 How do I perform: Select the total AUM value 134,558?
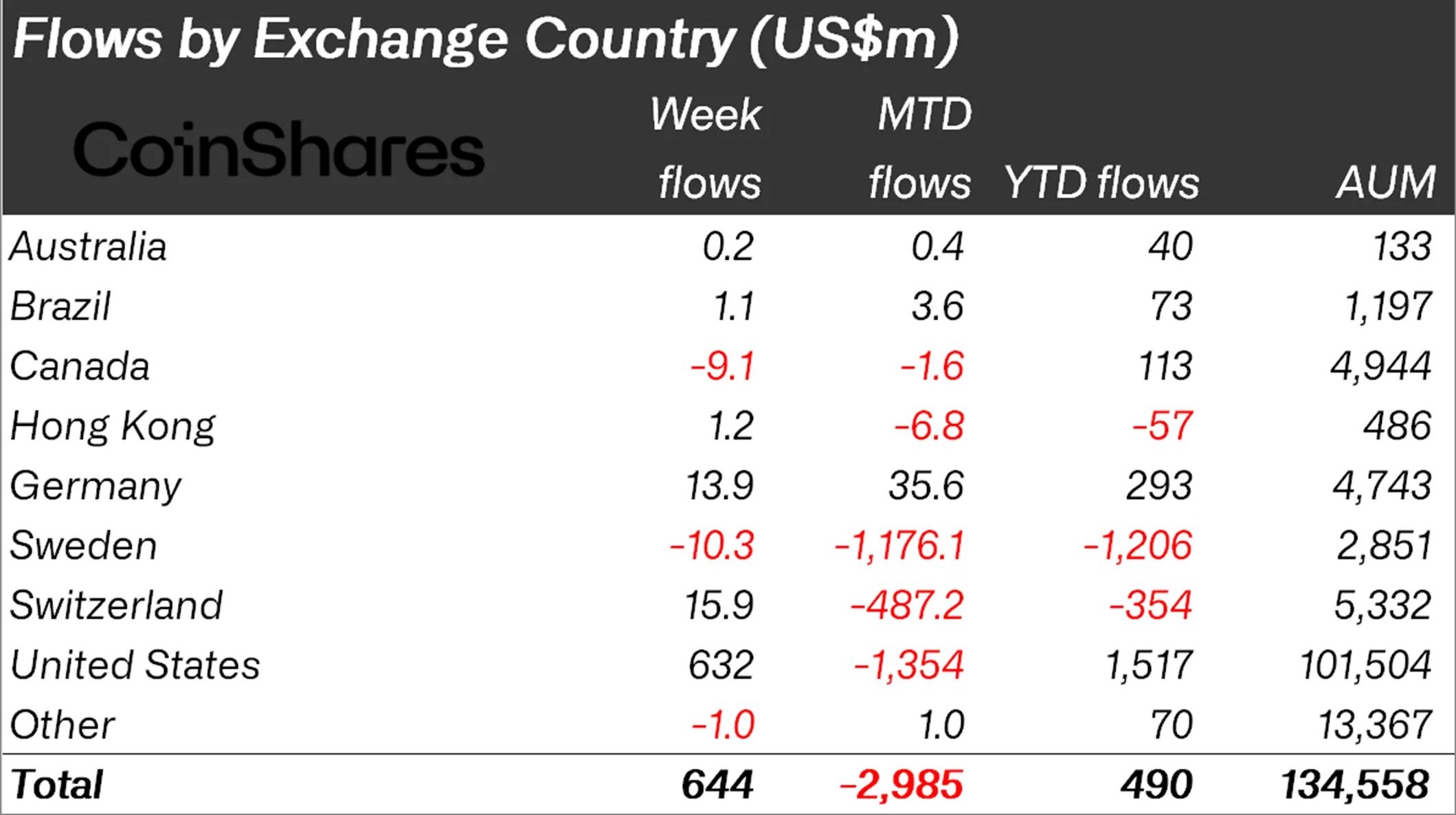click(x=1356, y=785)
